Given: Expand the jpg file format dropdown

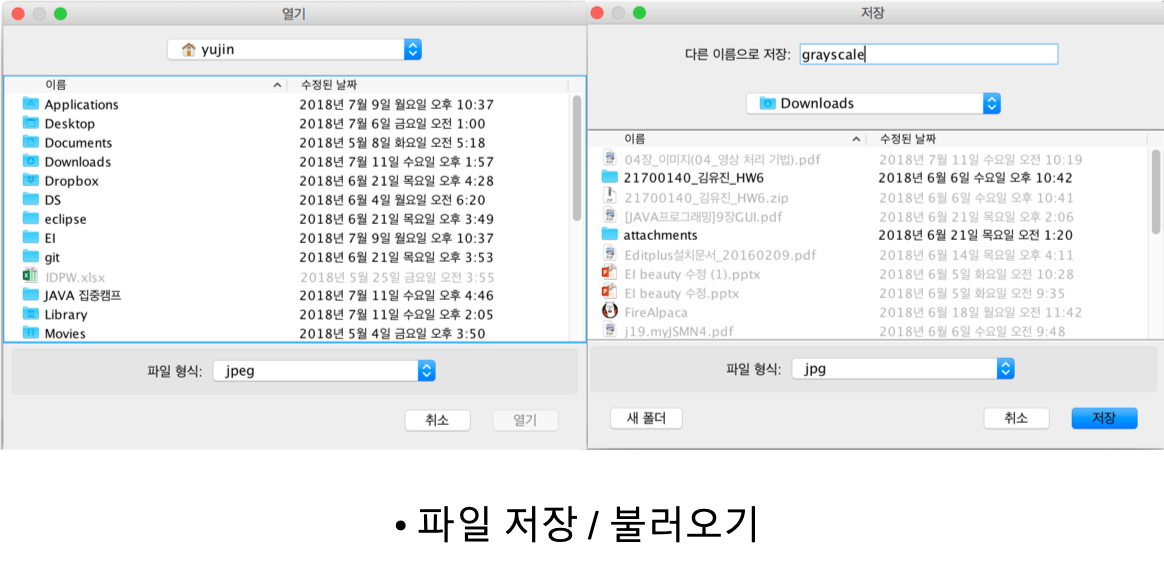Looking at the screenshot, I should tap(1005, 369).
